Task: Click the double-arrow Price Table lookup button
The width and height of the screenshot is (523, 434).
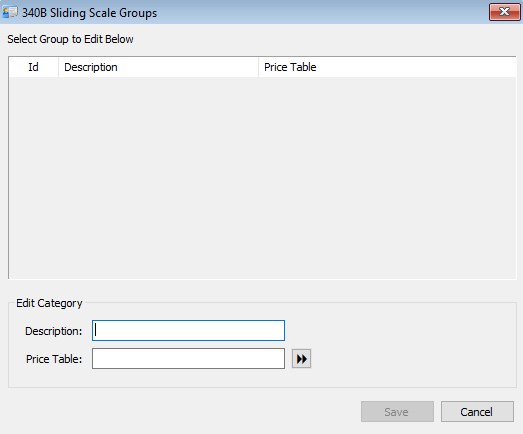Action: (301, 359)
